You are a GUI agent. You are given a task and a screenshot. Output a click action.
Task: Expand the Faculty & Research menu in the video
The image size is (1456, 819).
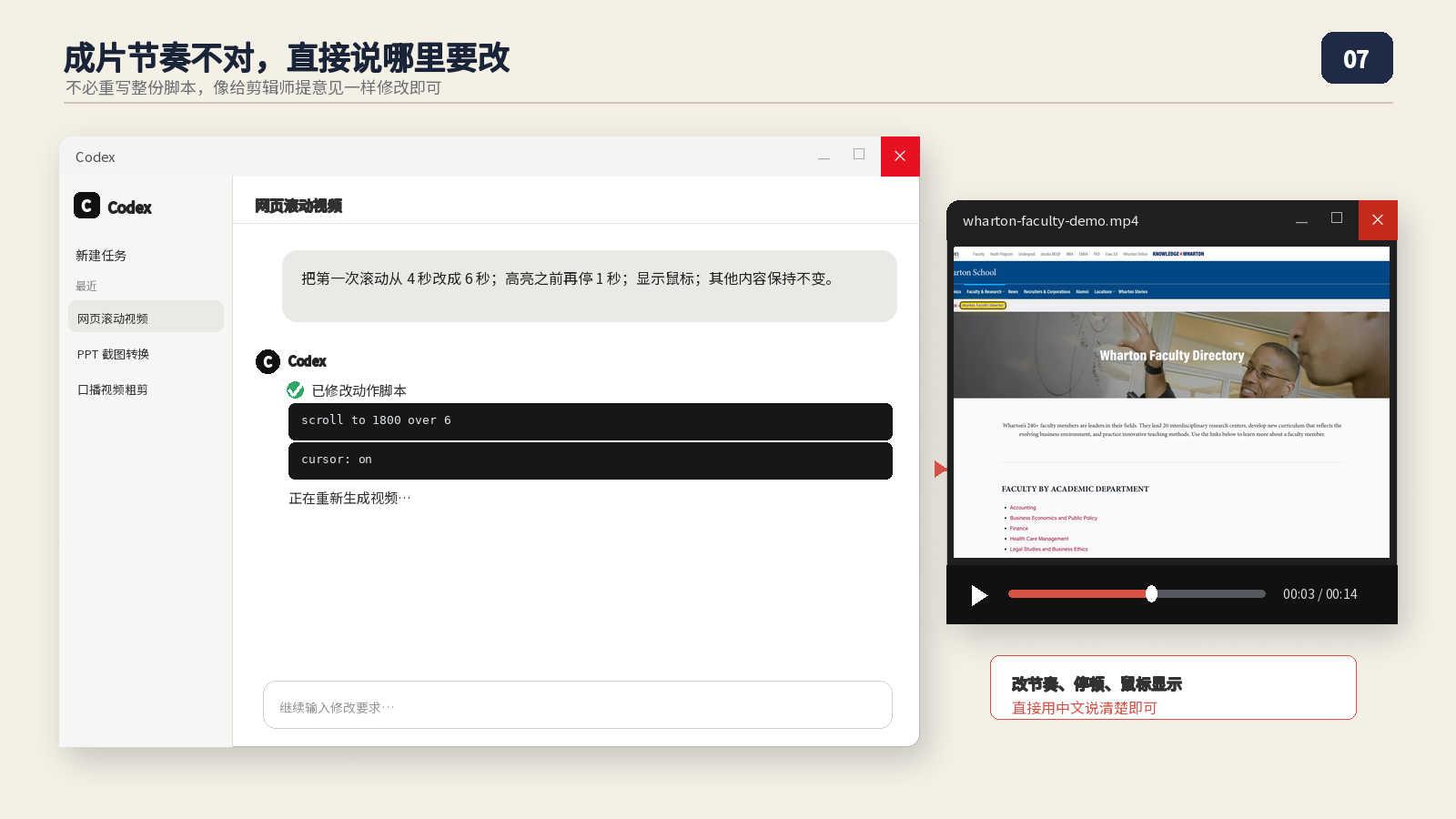(985, 292)
